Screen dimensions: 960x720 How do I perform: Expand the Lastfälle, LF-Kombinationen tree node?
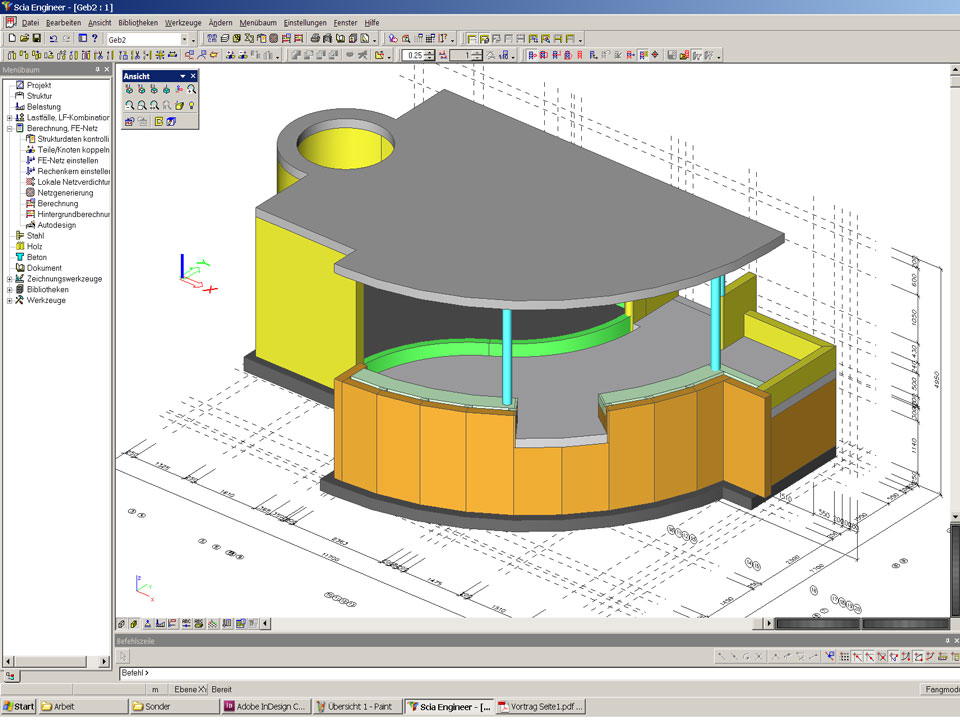click(9, 117)
